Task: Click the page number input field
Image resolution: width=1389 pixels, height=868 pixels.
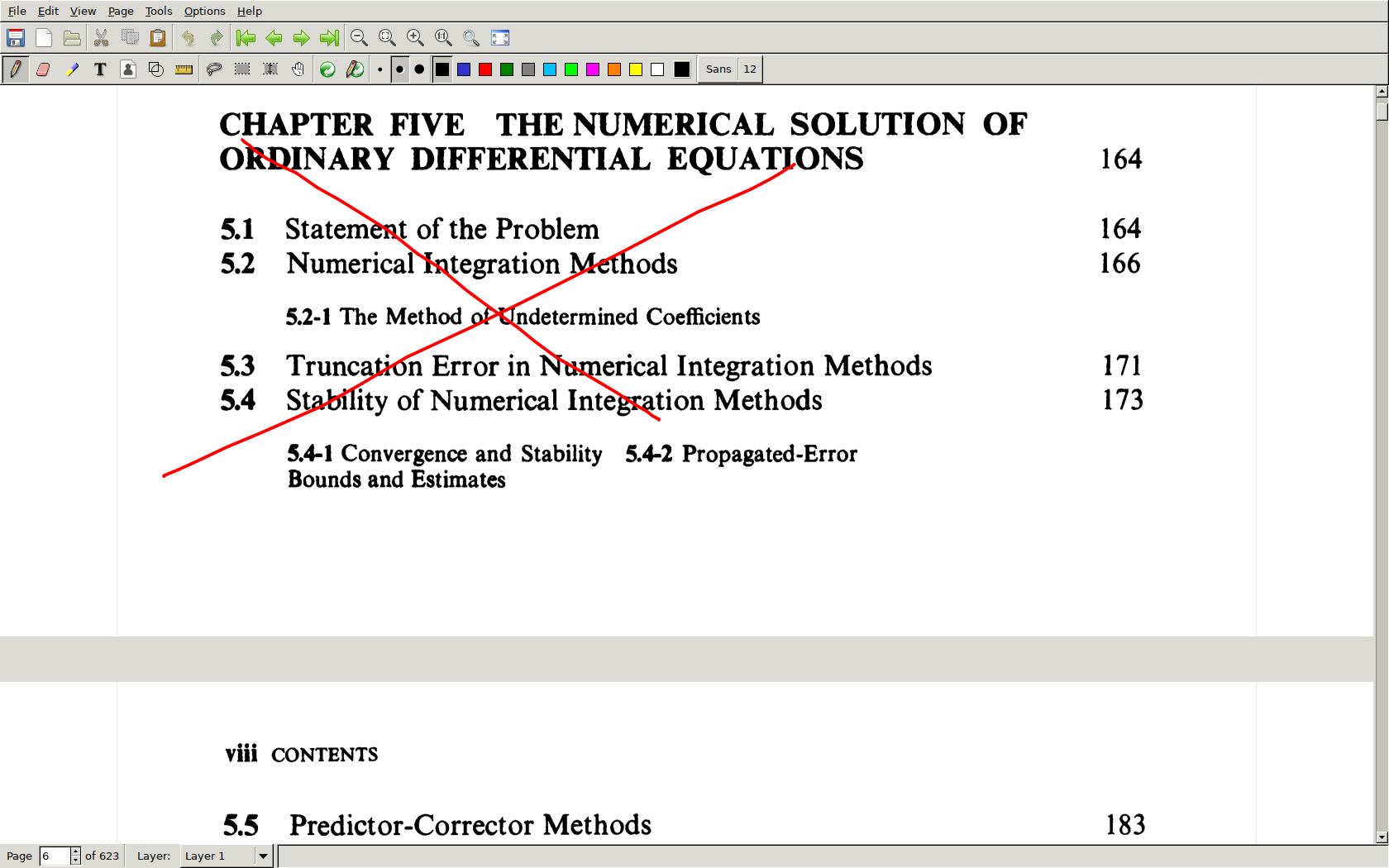Action: (x=55, y=856)
